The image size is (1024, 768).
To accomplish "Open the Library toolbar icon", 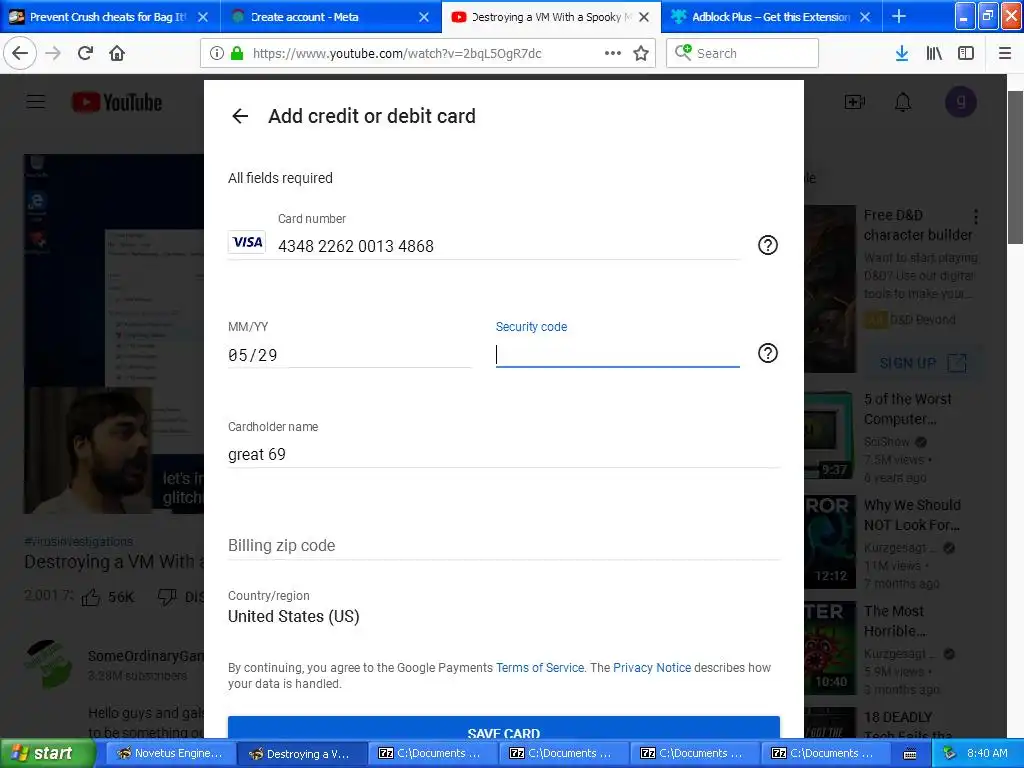I will point(934,53).
